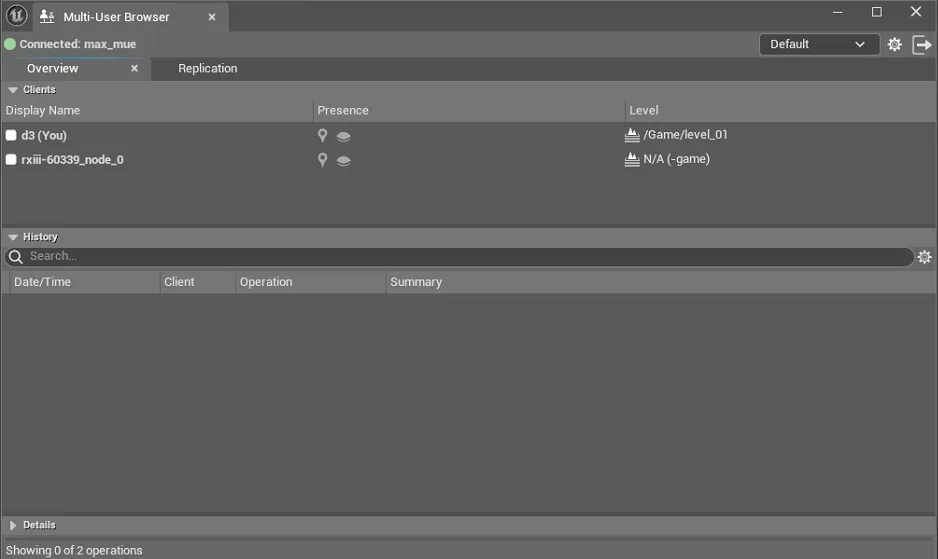Screen dimensions: 938x559
Task: Open History view options gear icon
Action: [x=924, y=257]
